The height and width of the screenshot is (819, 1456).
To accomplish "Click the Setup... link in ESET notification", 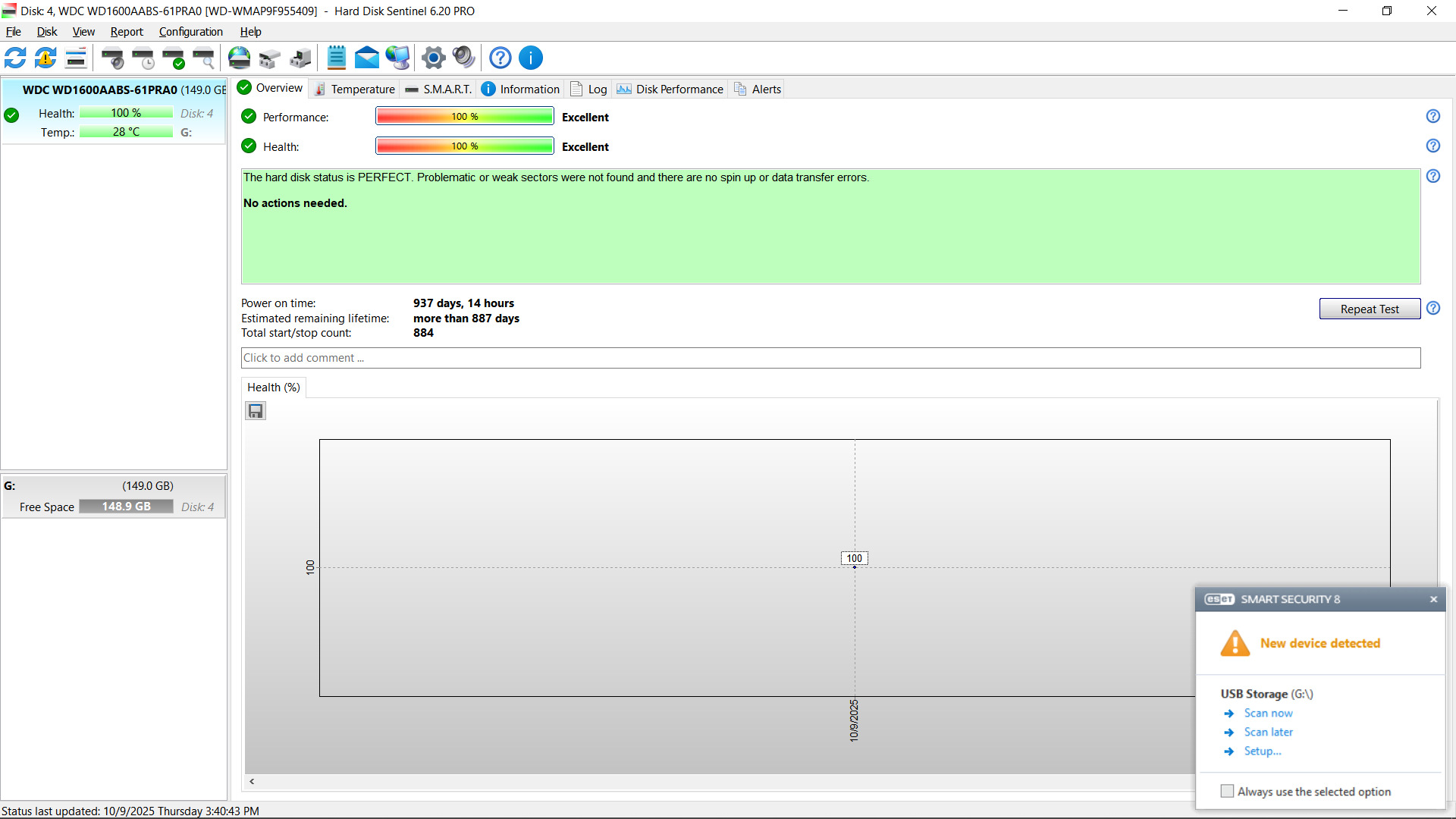I will click(x=1262, y=751).
